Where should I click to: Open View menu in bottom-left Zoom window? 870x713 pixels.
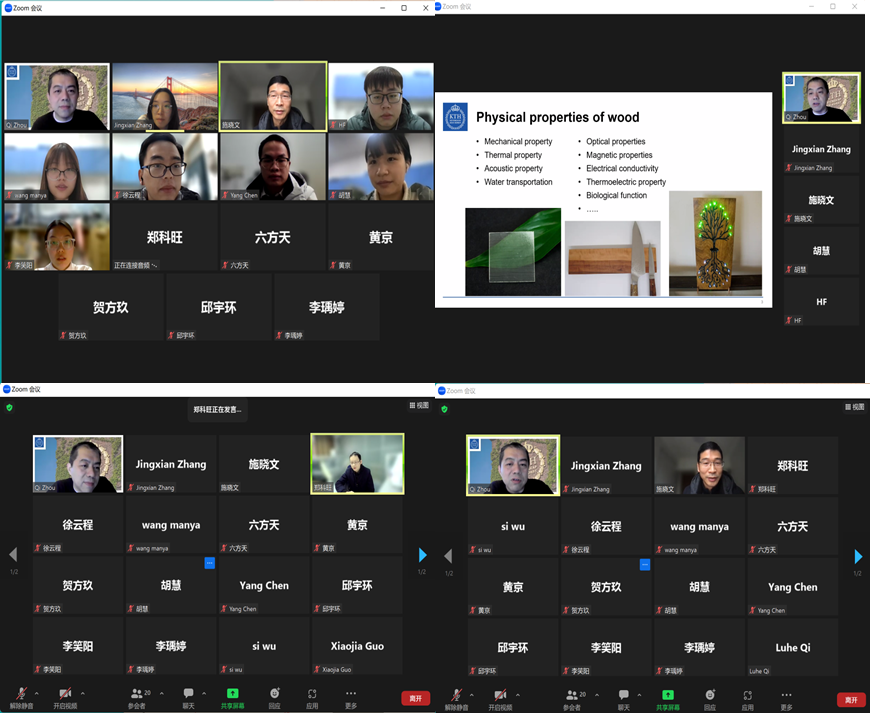(417, 406)
